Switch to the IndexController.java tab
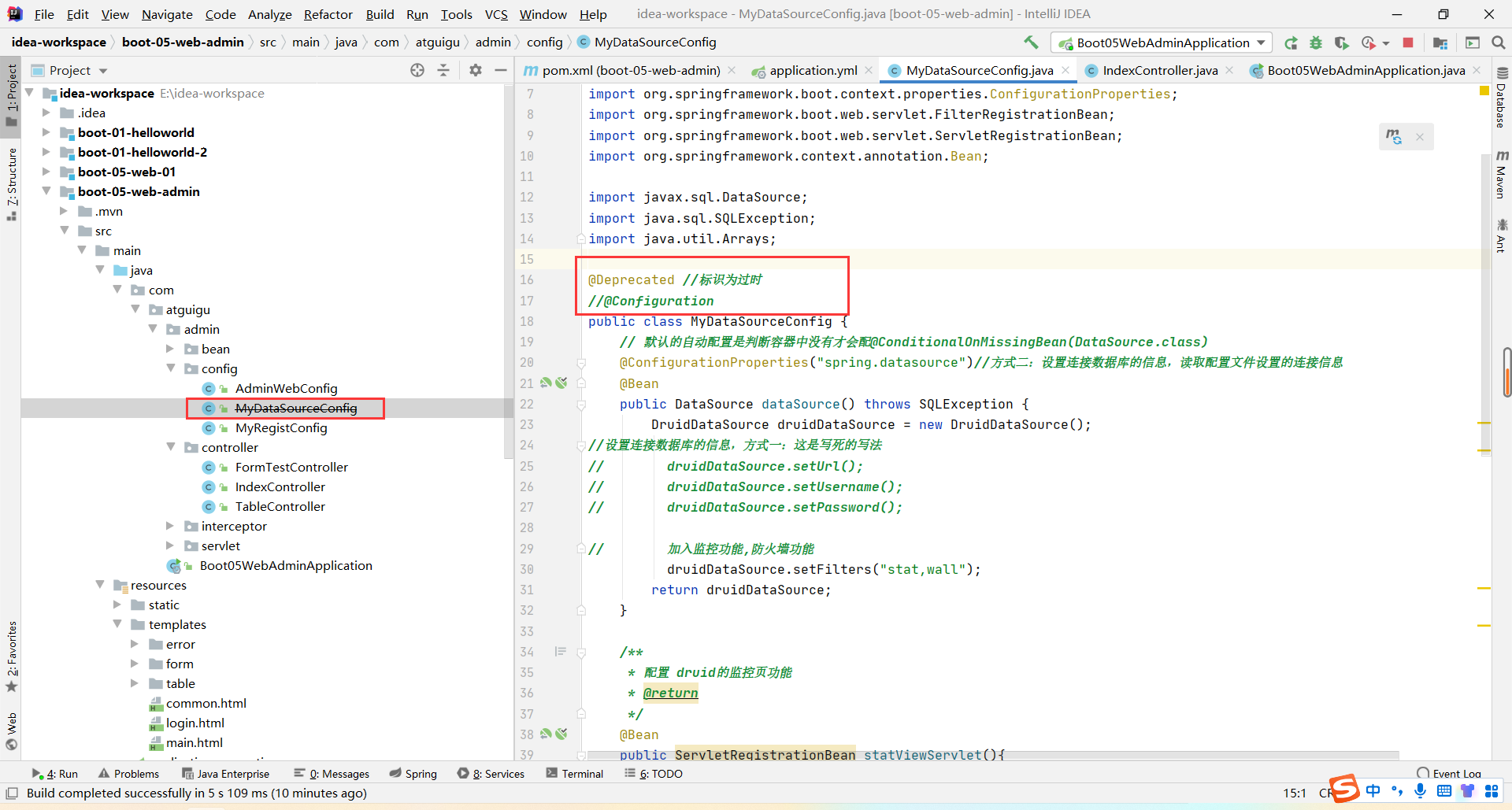Viewport: 1512px width, 810px height. 1159,70
